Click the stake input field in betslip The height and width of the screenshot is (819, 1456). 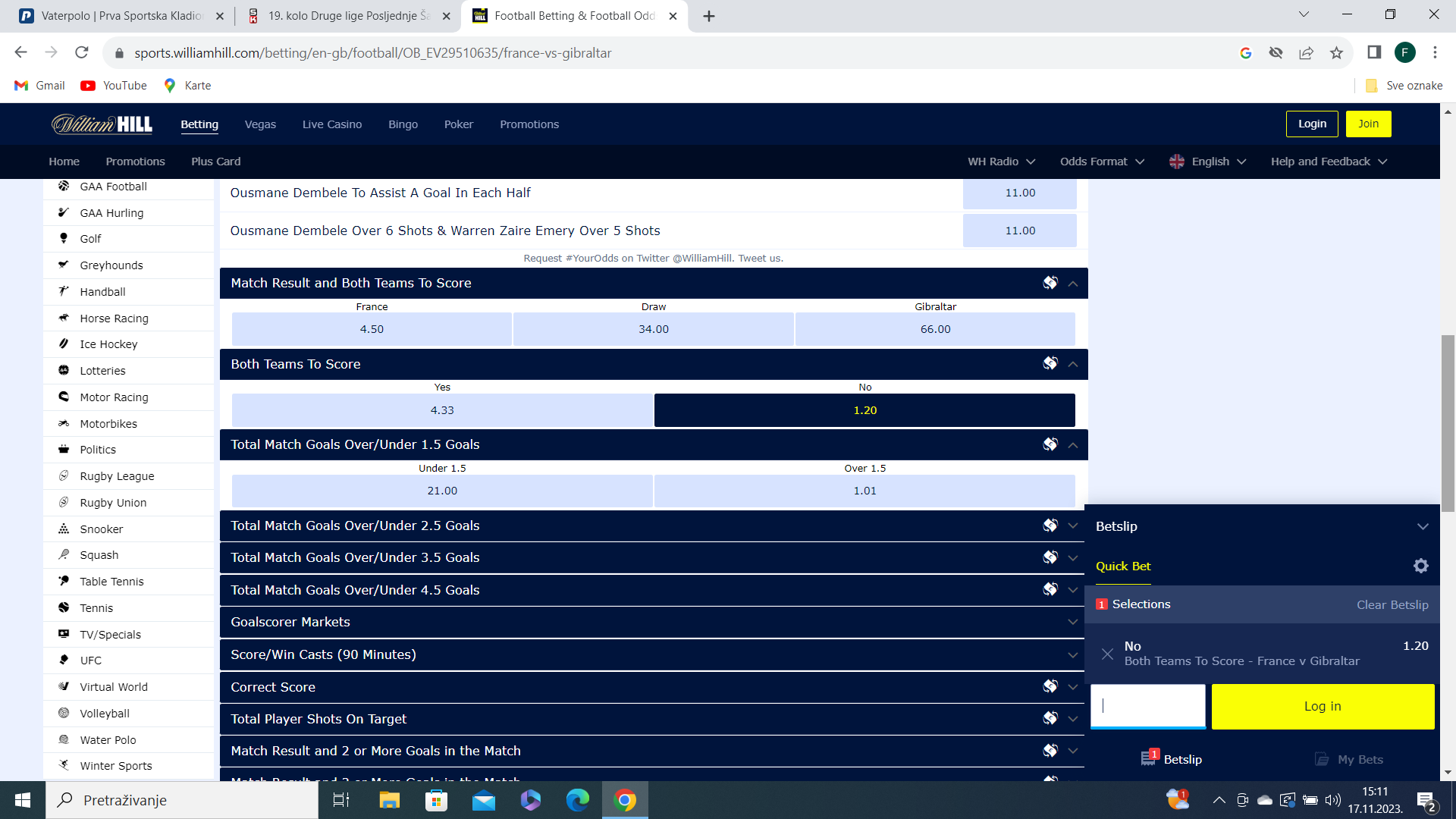pyautogui.click(x=1147, y=706)
